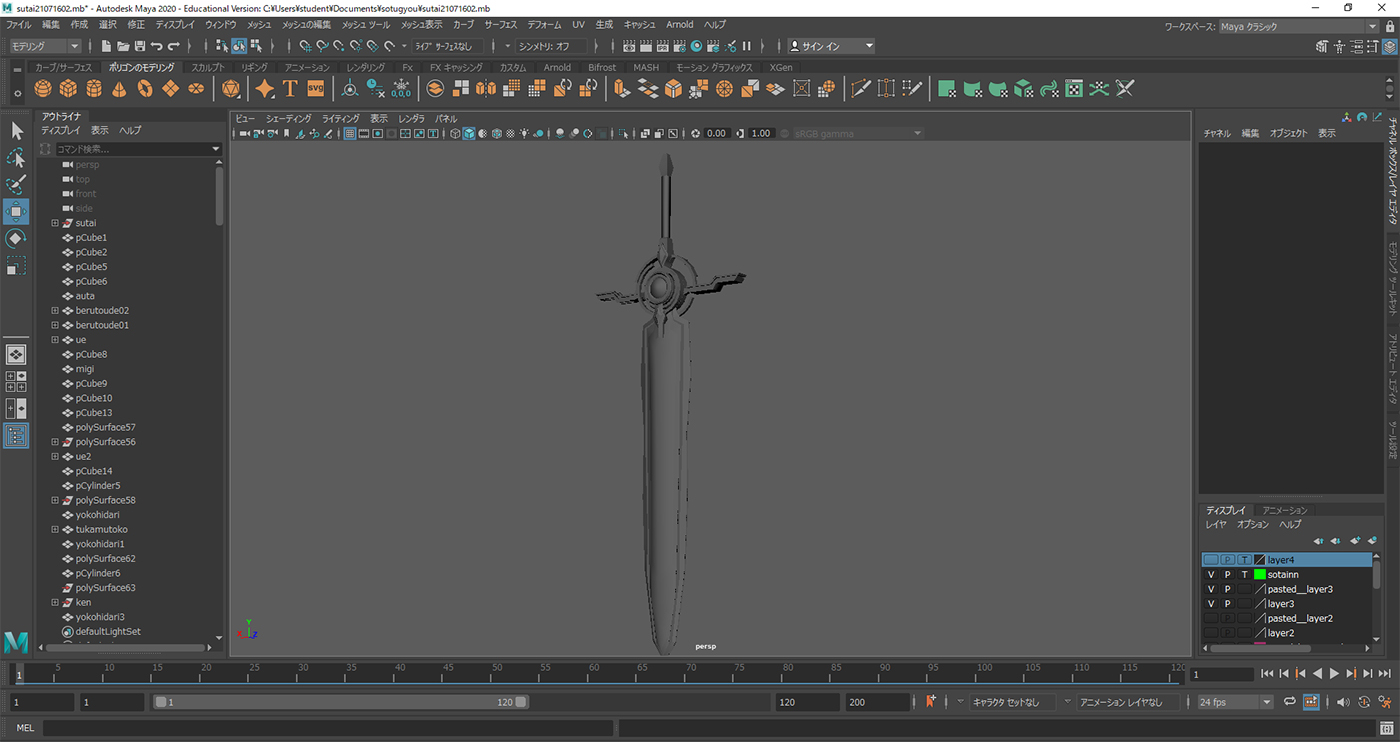Click the green color swatch of sotainn layer

coord(1260,575)
